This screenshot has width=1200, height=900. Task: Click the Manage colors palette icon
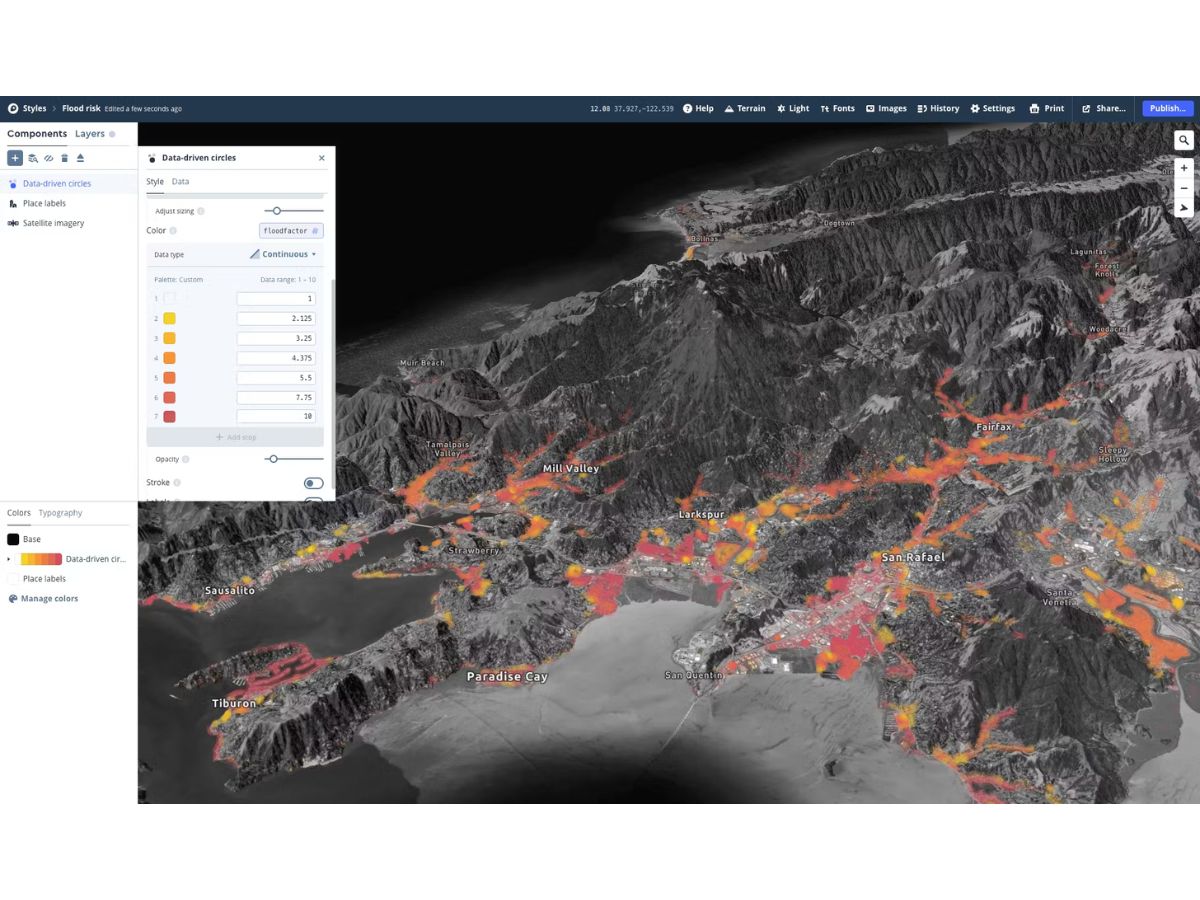click(x=13, y=598)
